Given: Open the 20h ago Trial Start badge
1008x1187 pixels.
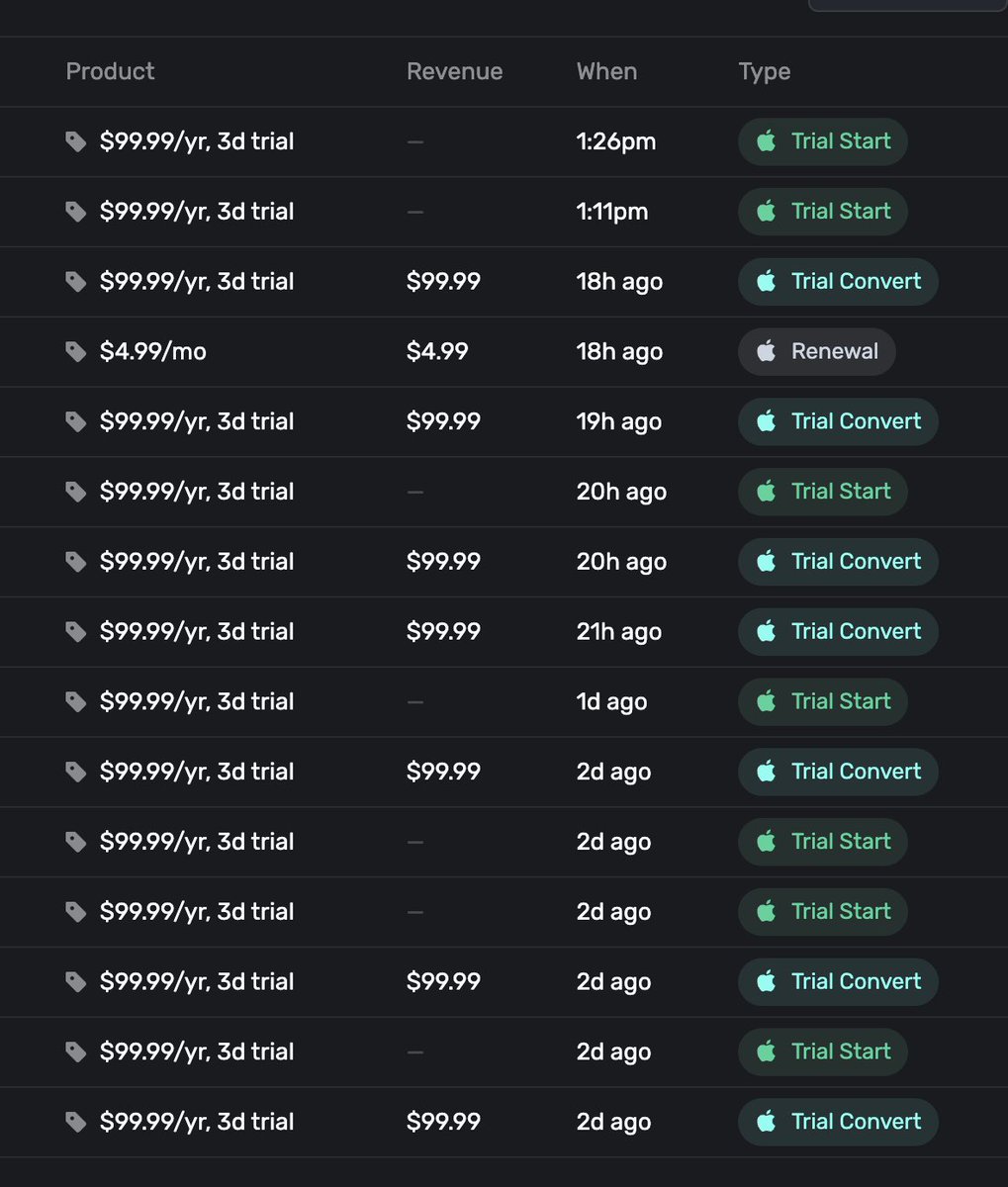Looking at the screenshot, I should click(x=822, y=492).
